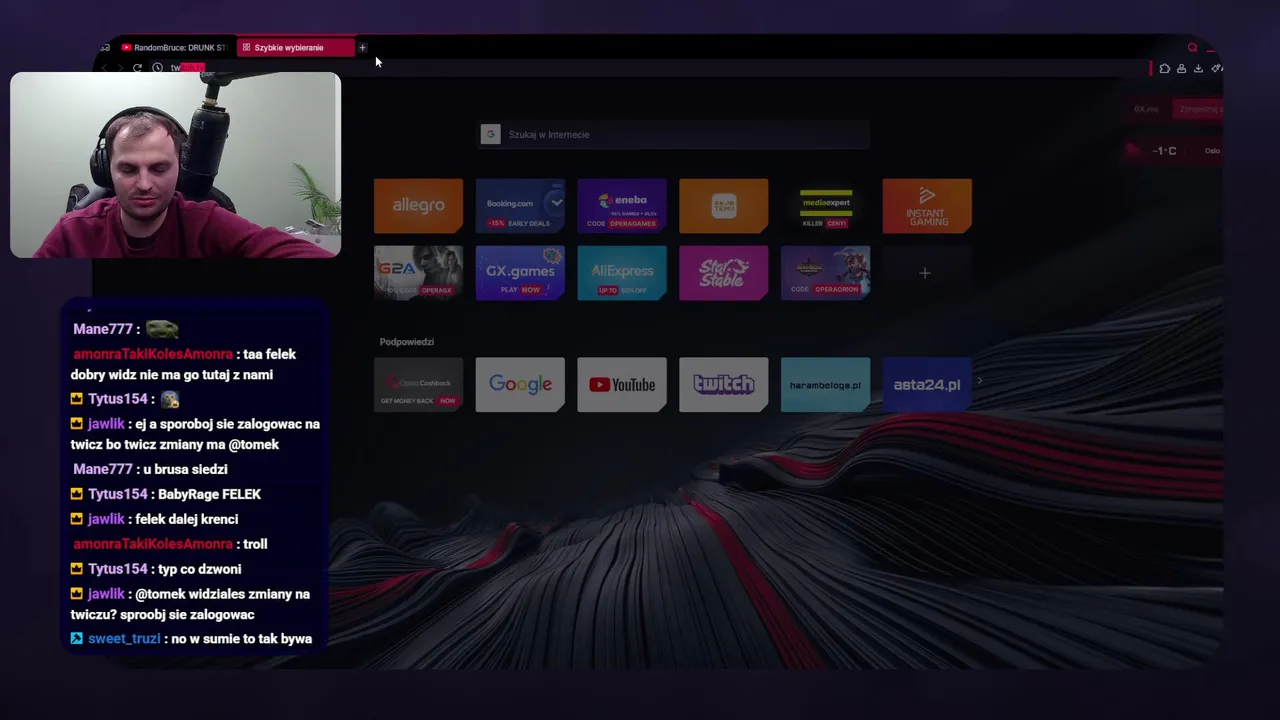This screenshot has height=720, width=1280.
Task: Open the AliExpress speed dial tile
Action: tap(622, 273)
